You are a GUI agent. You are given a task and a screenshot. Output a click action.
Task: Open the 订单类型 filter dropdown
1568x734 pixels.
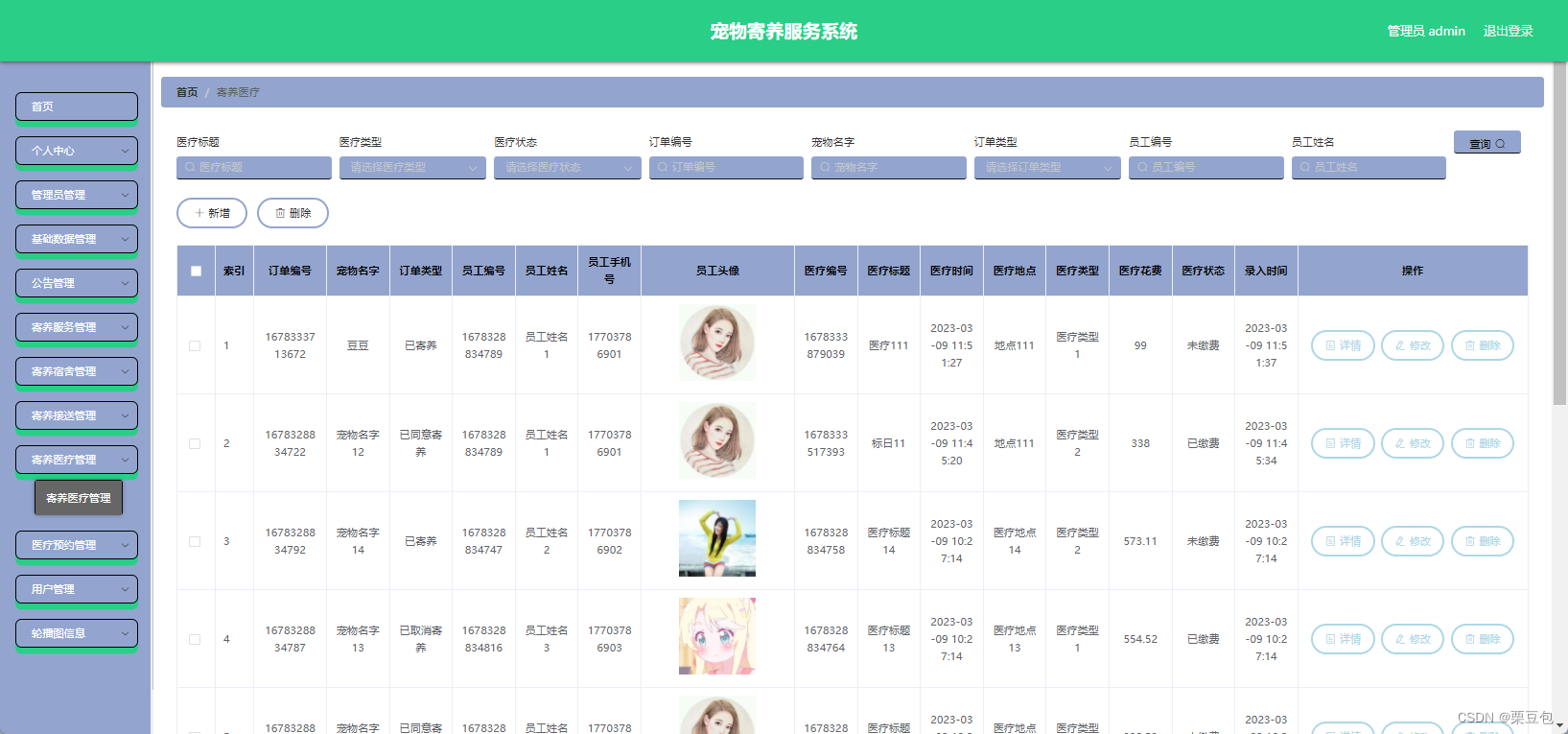click(x=1047, y=167)
